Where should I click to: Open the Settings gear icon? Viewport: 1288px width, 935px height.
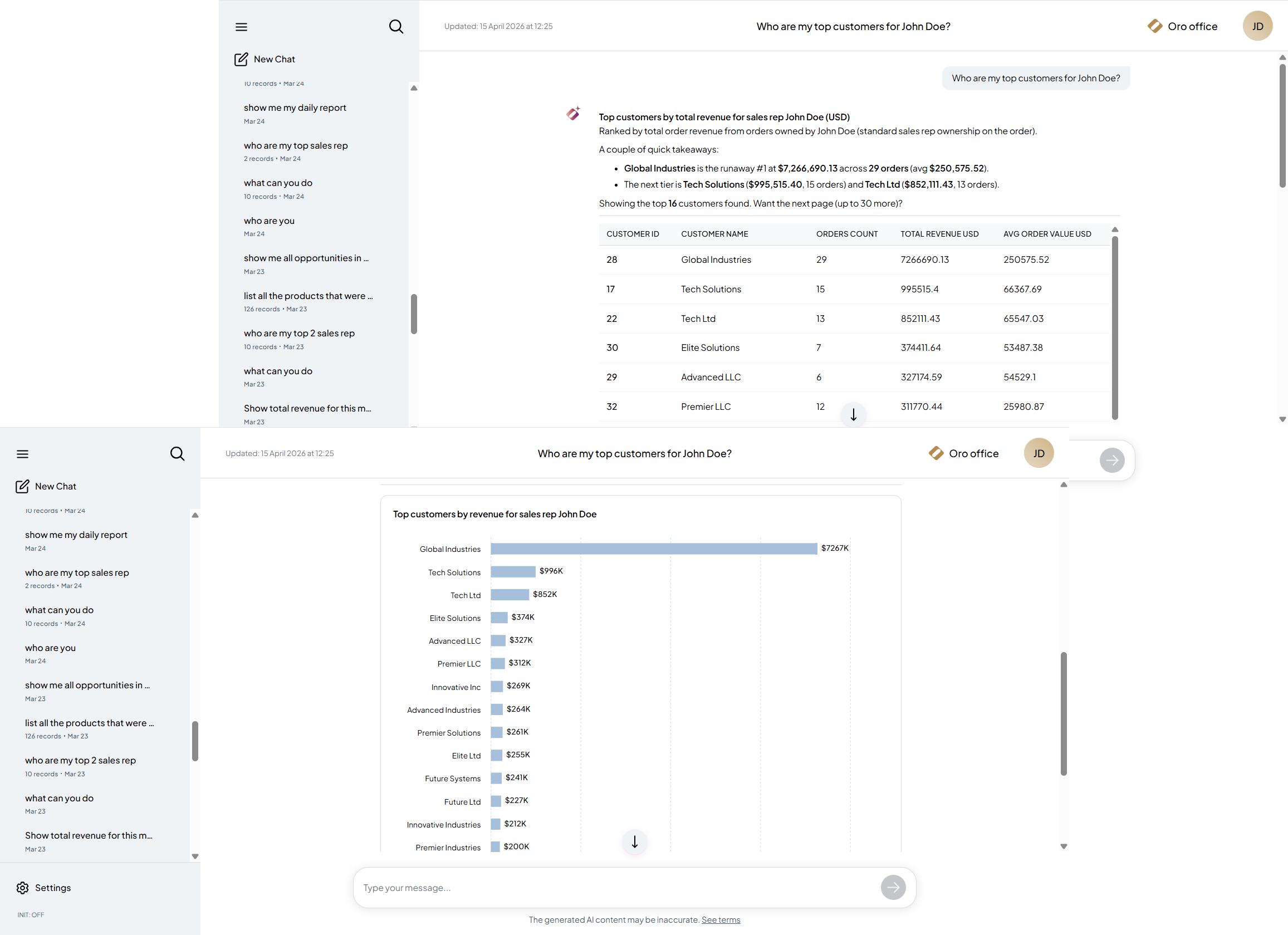[23, 888]
